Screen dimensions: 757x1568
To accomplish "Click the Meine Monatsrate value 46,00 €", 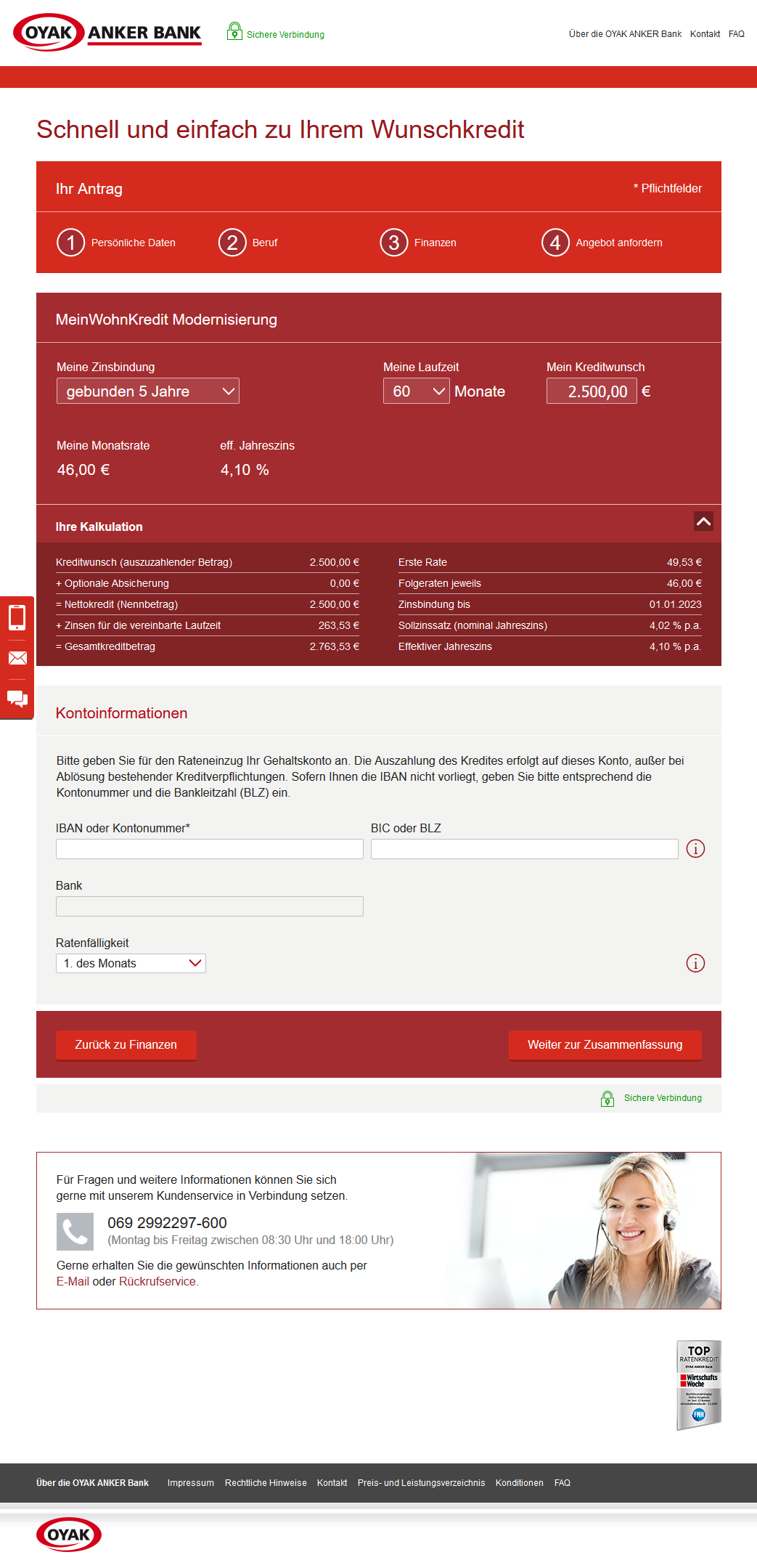I will pyautogui.click(x=83, y=470).
